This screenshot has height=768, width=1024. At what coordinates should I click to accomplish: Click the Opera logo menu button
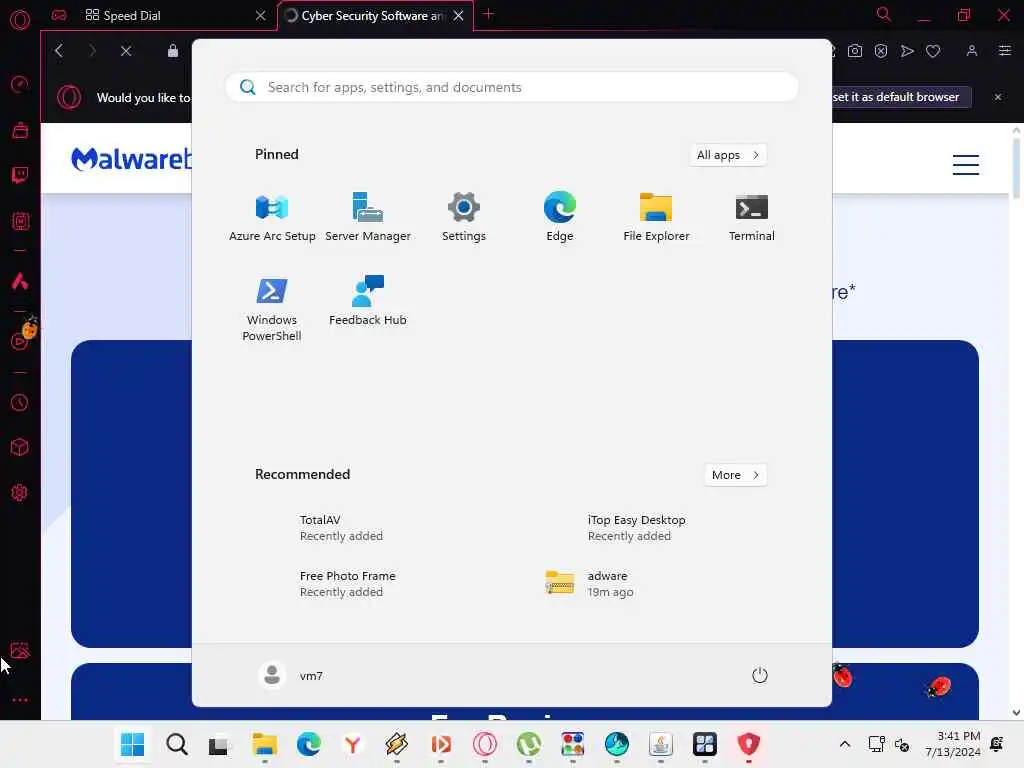click(20, 20)
